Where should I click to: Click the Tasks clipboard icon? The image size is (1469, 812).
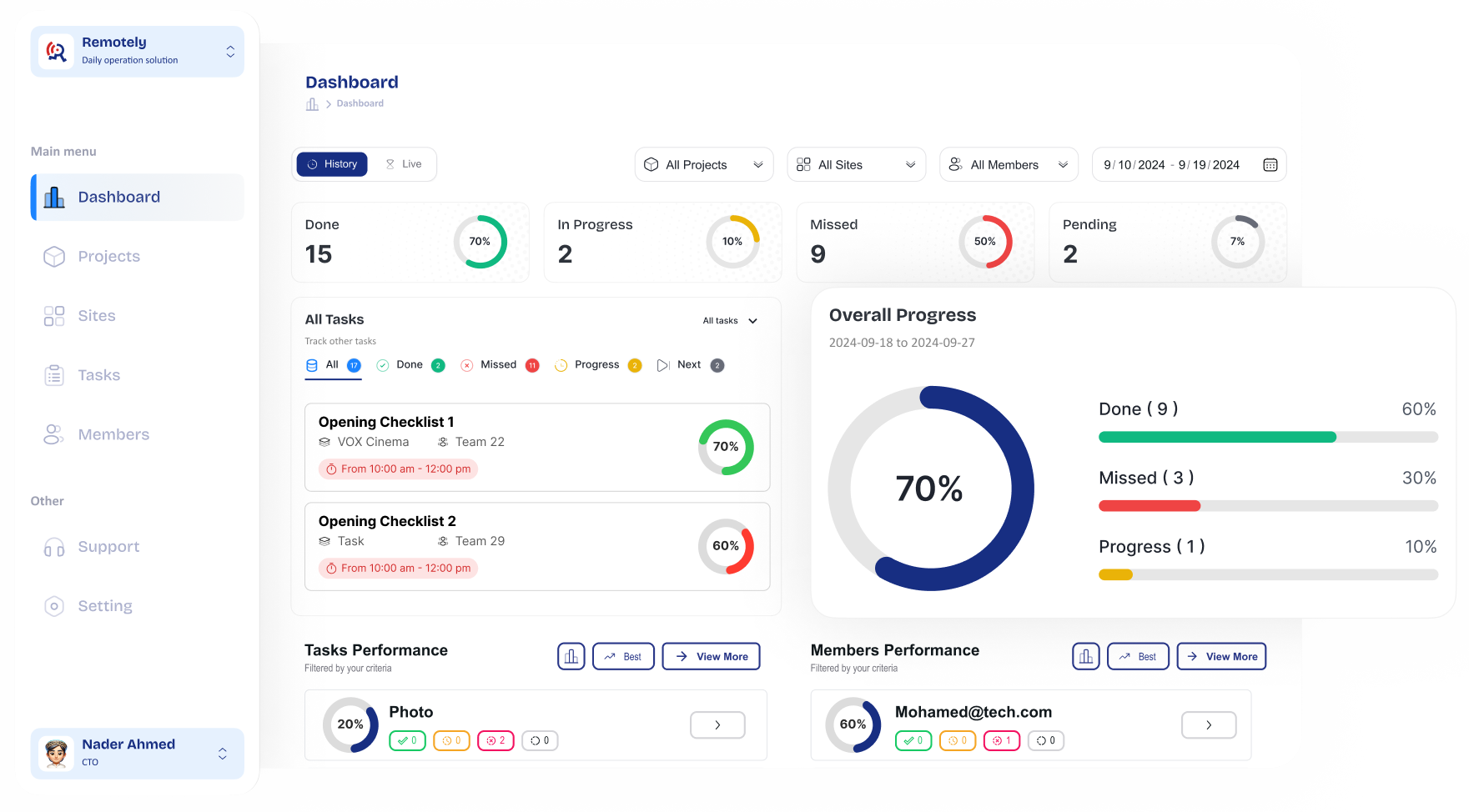tap(54, 376)
